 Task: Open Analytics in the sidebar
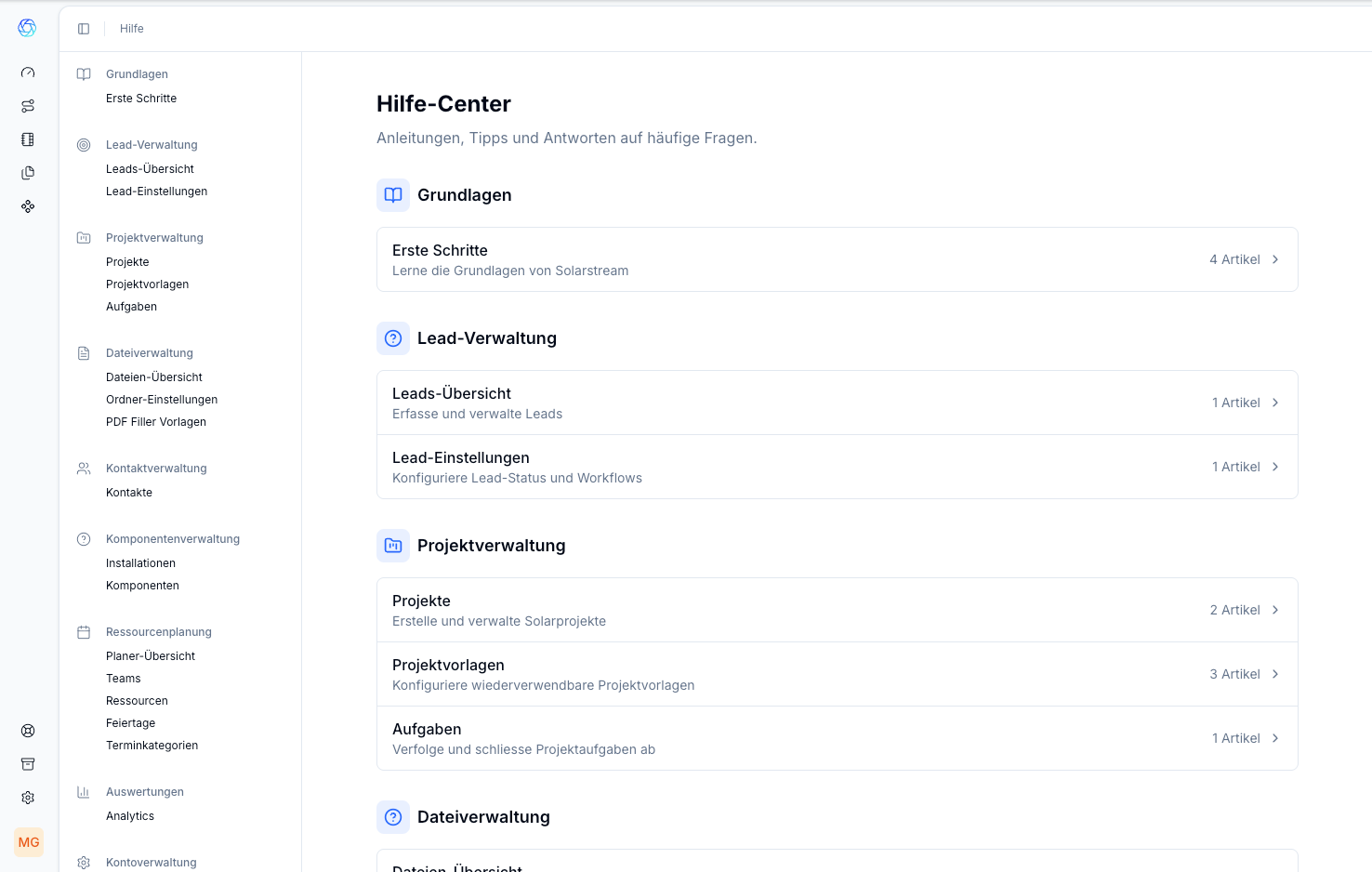click(x=130, y=816)
